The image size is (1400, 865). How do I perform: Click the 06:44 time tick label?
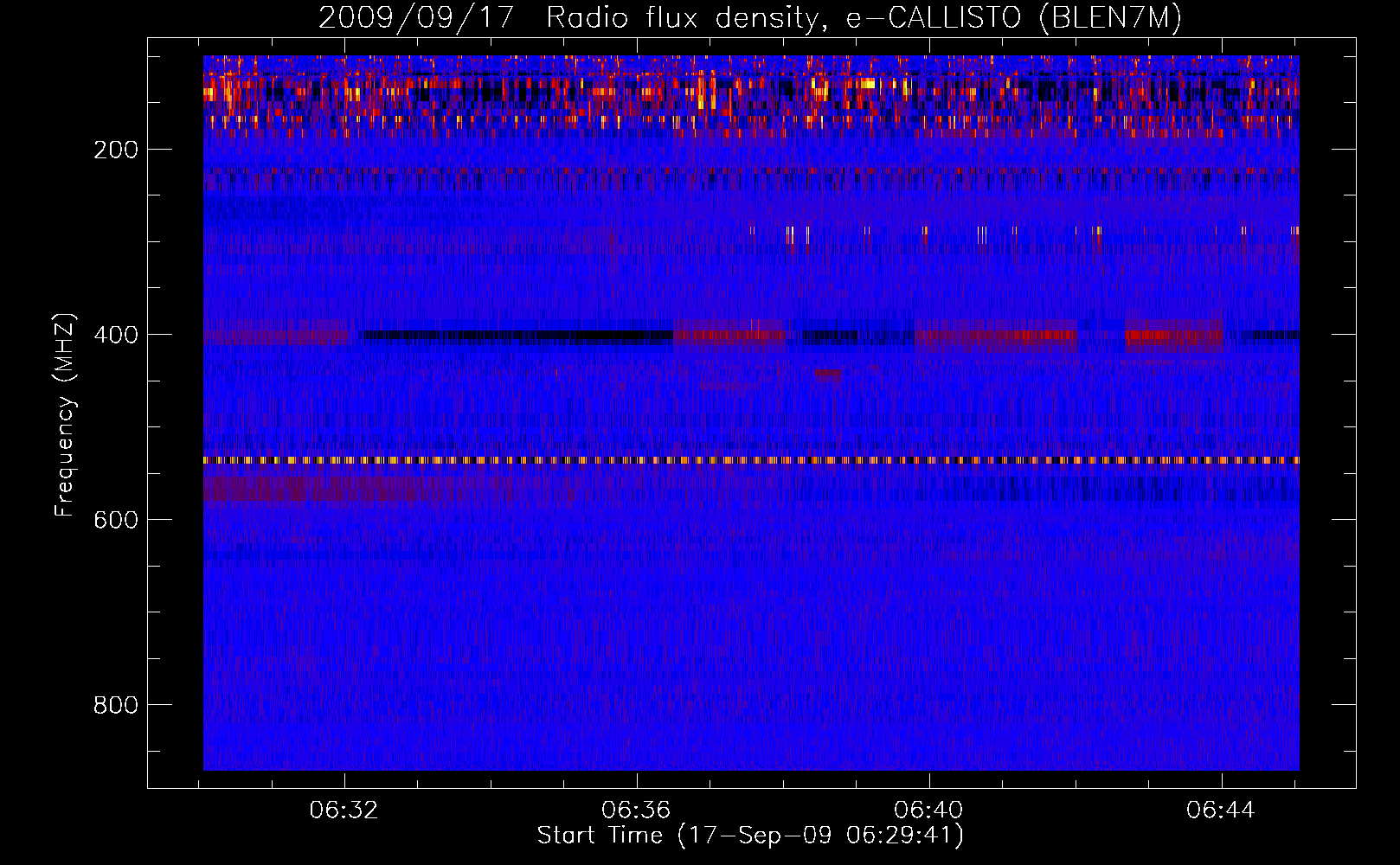point(1221,811)
